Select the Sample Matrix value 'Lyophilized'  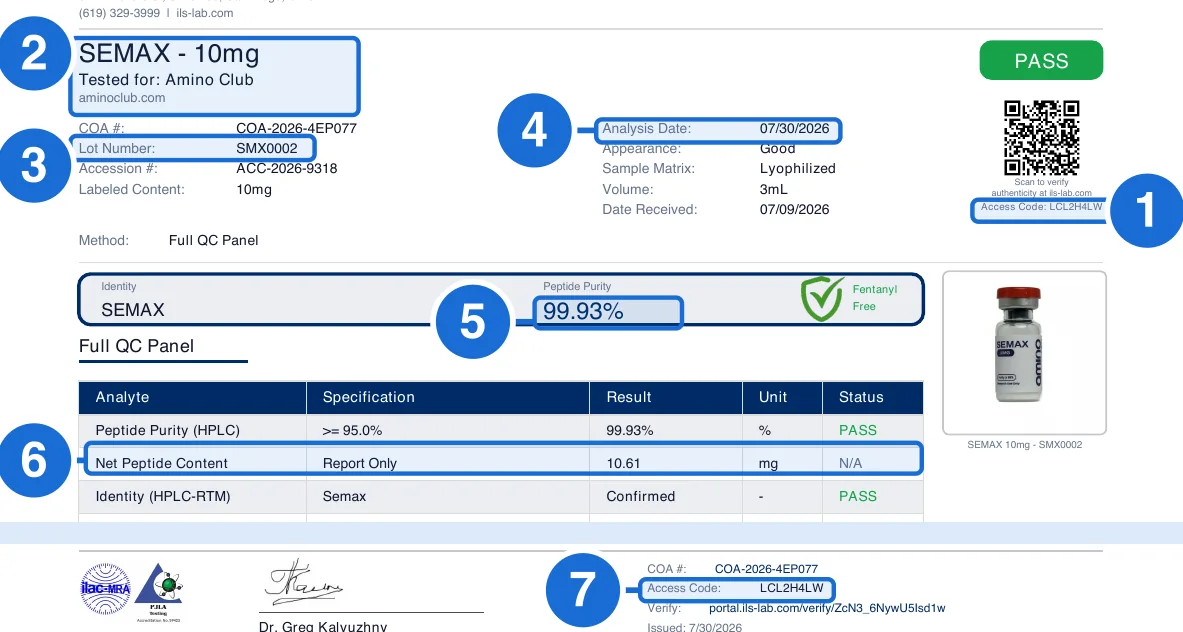tap(797, 169)
